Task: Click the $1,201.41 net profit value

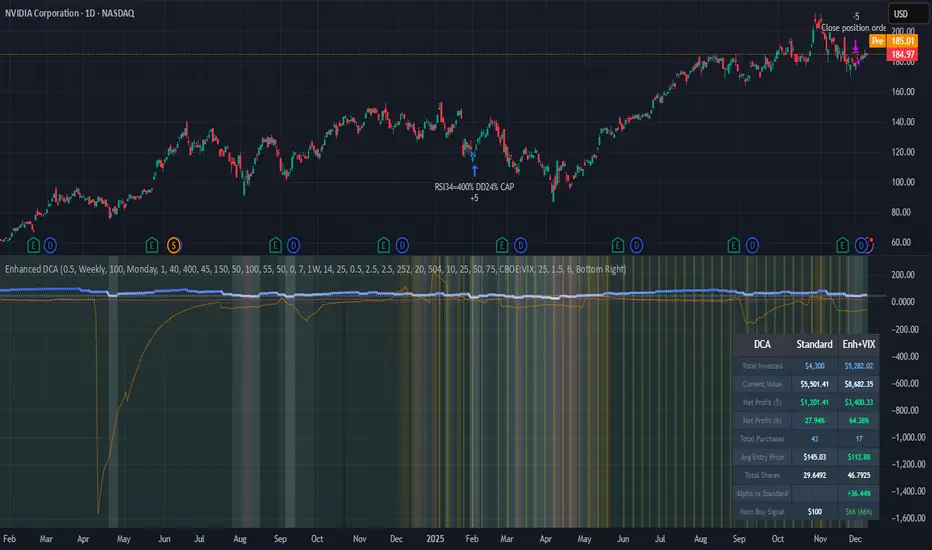Action: (x=814, y=403)
